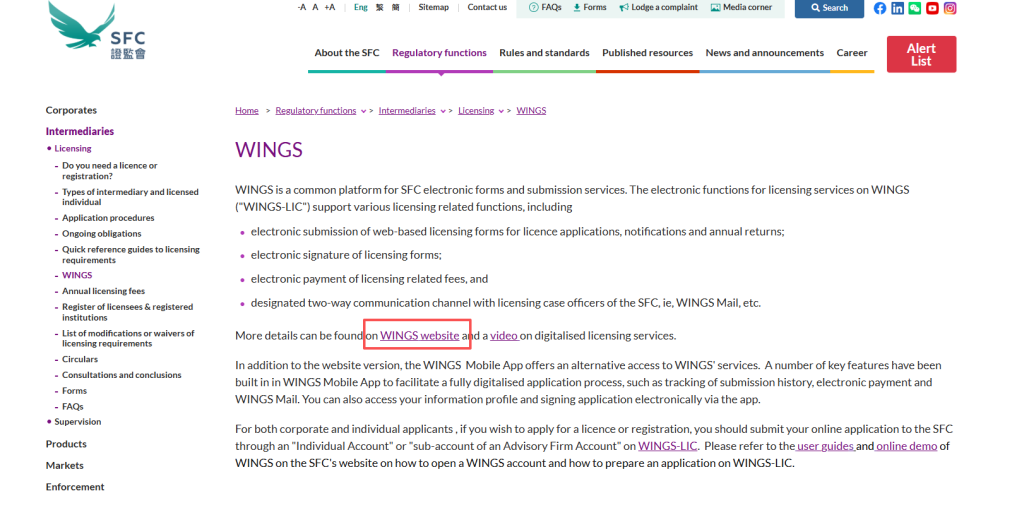Open the SFC LinkedIn icon
Screen dimensions: 1024x508
click(x=897, y=8)
